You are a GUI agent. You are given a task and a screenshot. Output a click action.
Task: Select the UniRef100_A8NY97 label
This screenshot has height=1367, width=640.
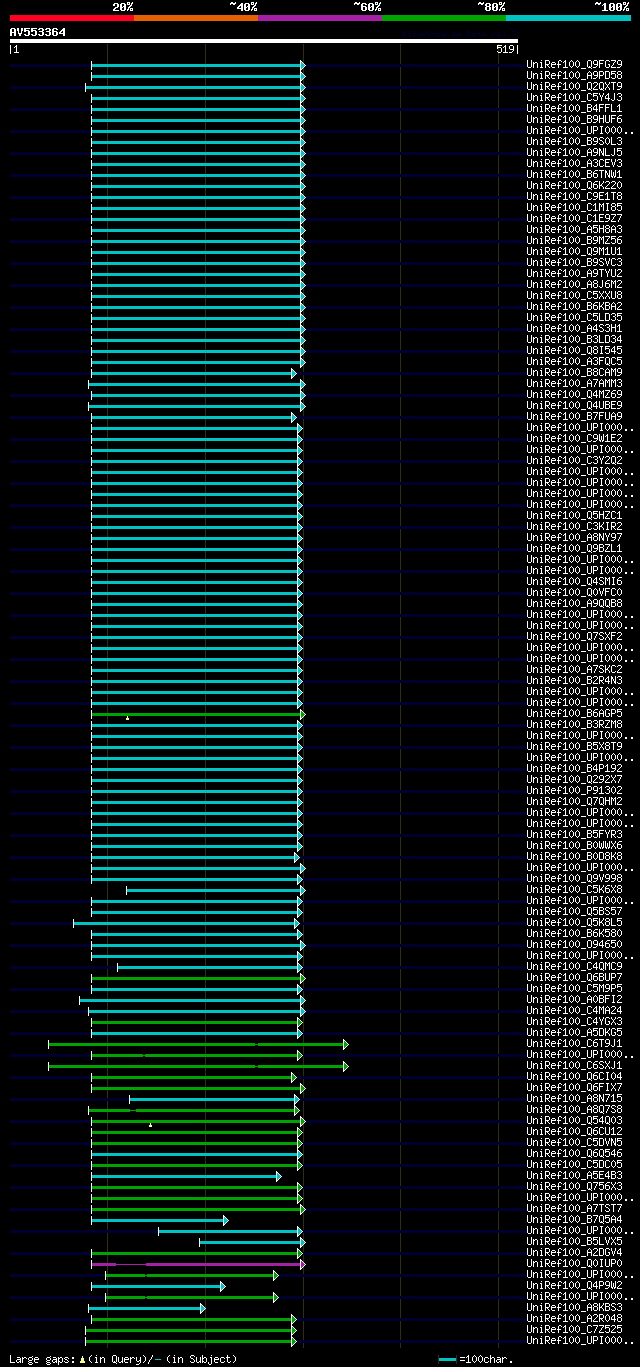point(574,537)
